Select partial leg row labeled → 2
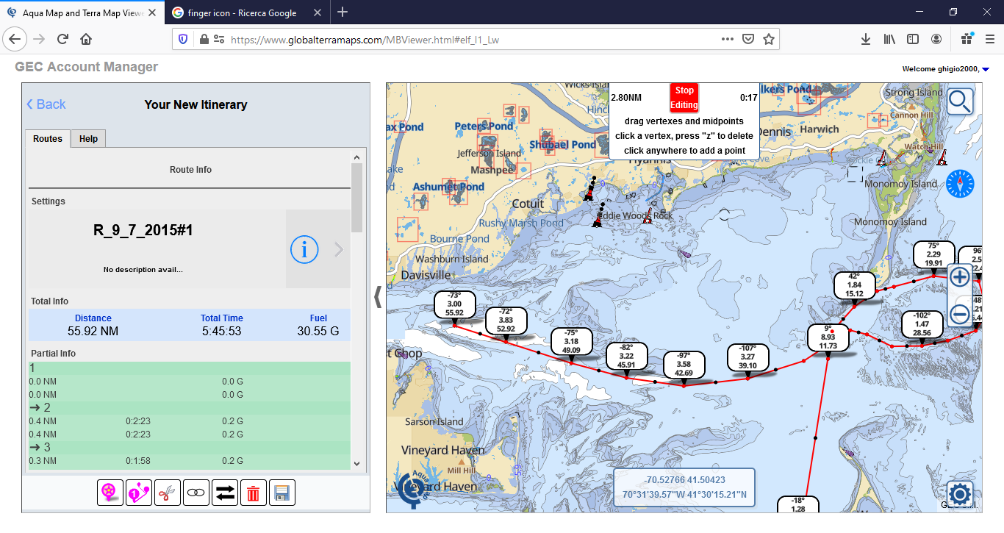The image size is (1004, 533). tap(190, 407)
